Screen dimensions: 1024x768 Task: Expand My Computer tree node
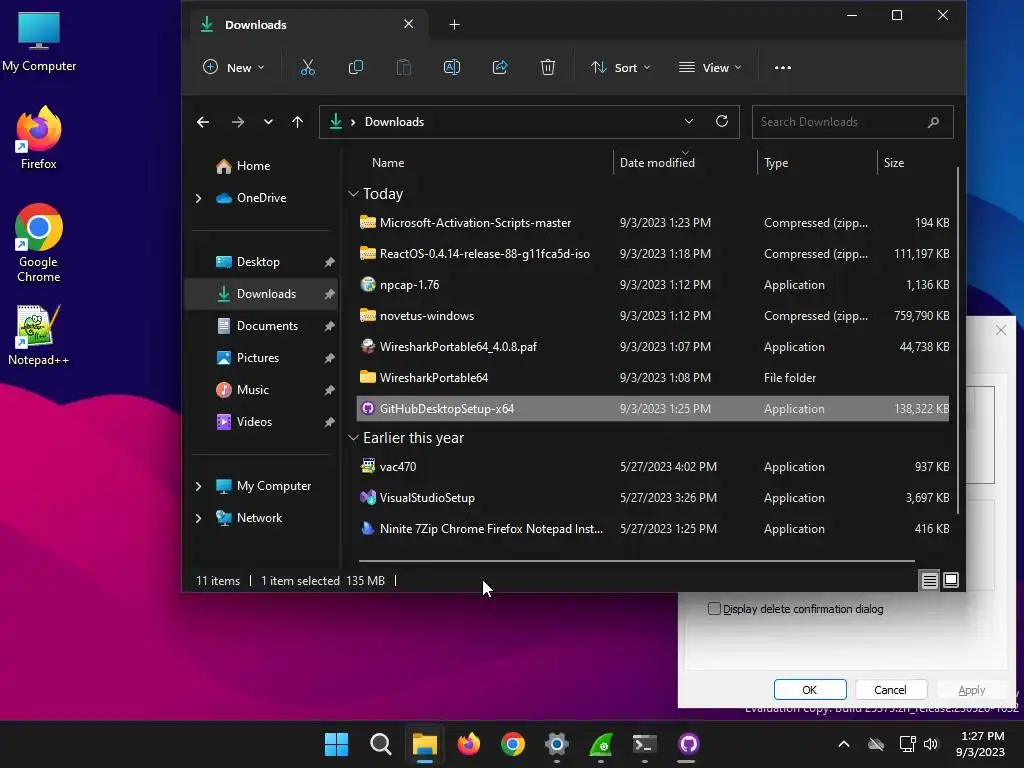[199, 486]
